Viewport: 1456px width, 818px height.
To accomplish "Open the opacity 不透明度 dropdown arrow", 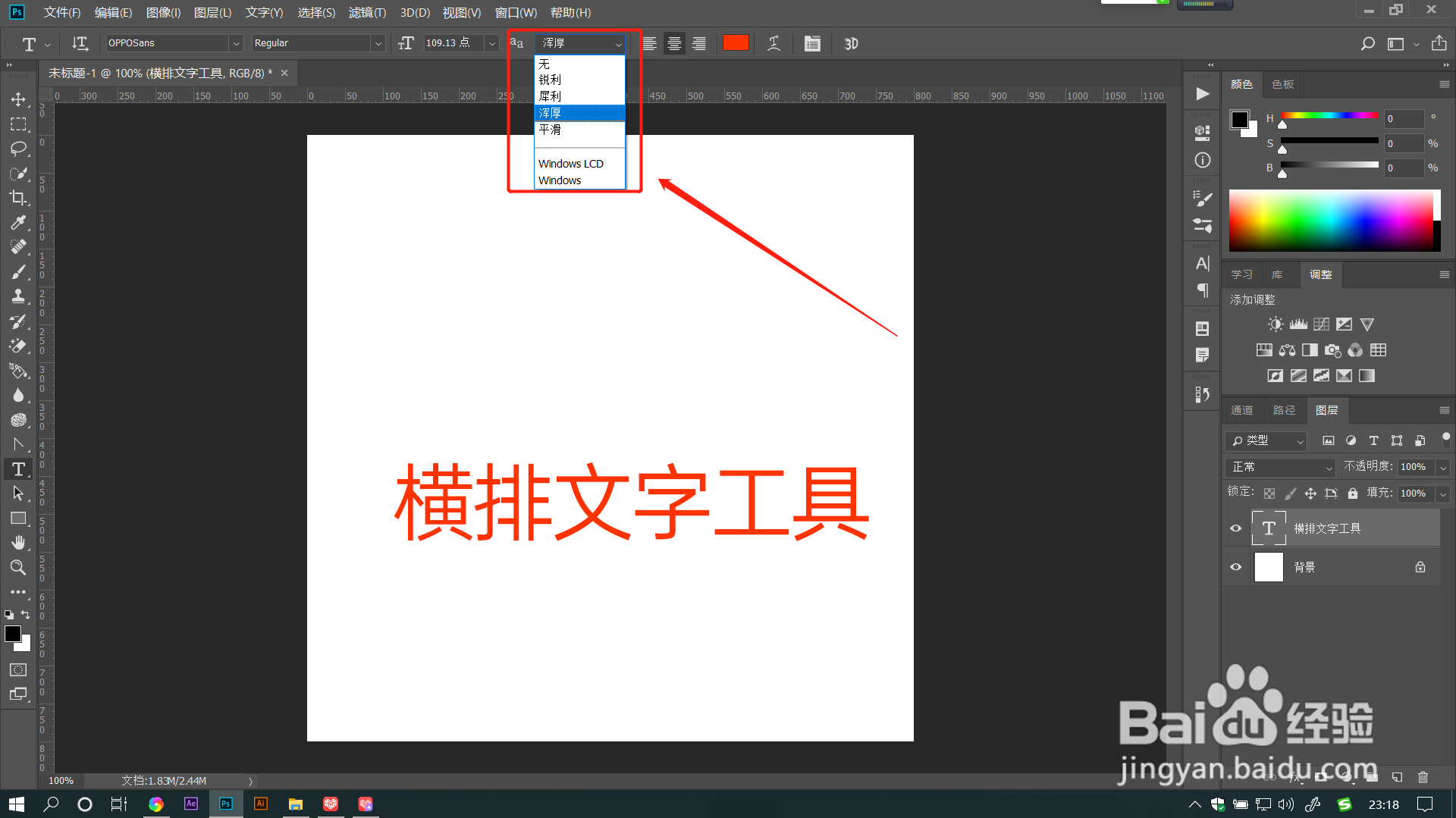I will (x=1443, y=467).
